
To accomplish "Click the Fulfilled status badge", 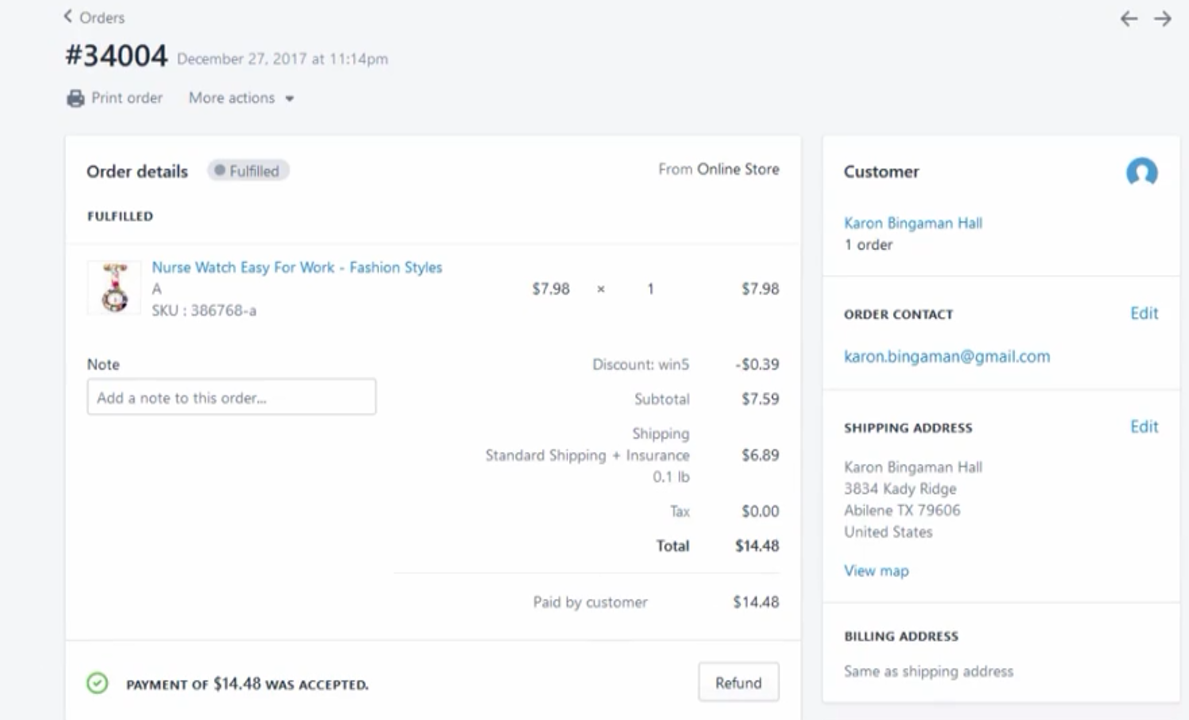I will [x=248, y=171].
